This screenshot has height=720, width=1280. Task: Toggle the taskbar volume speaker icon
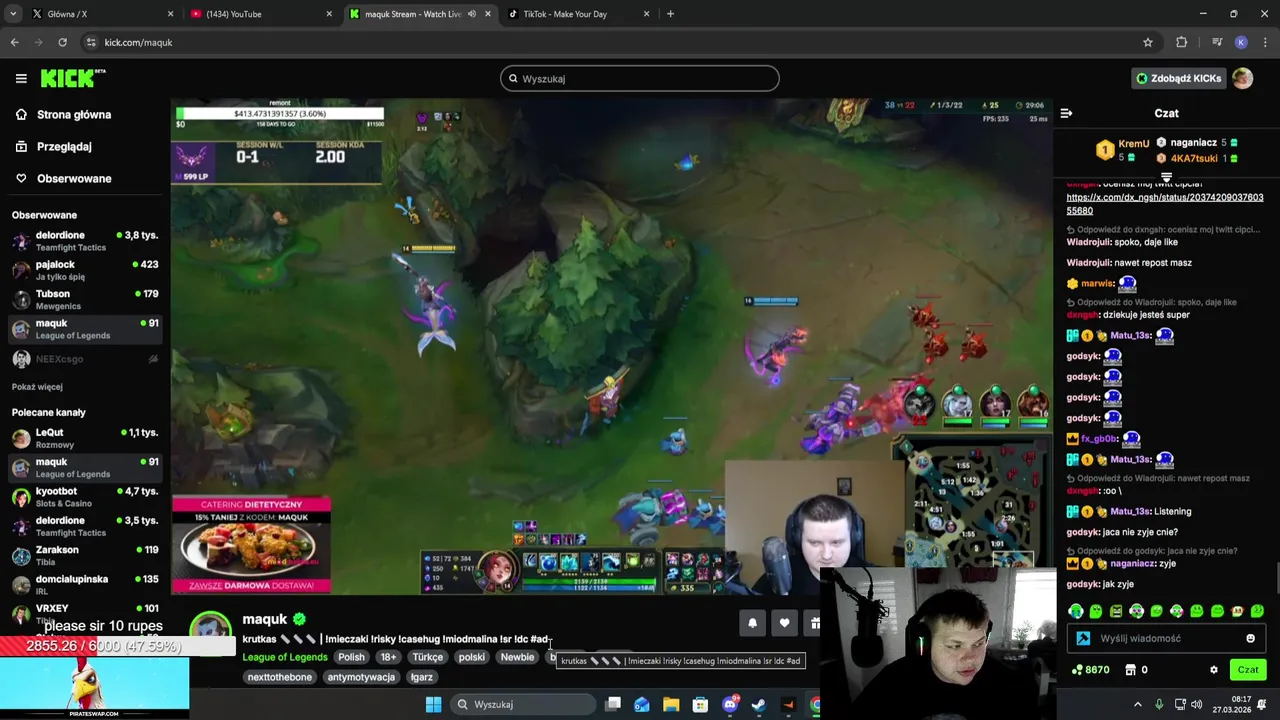coord(1196,704)
